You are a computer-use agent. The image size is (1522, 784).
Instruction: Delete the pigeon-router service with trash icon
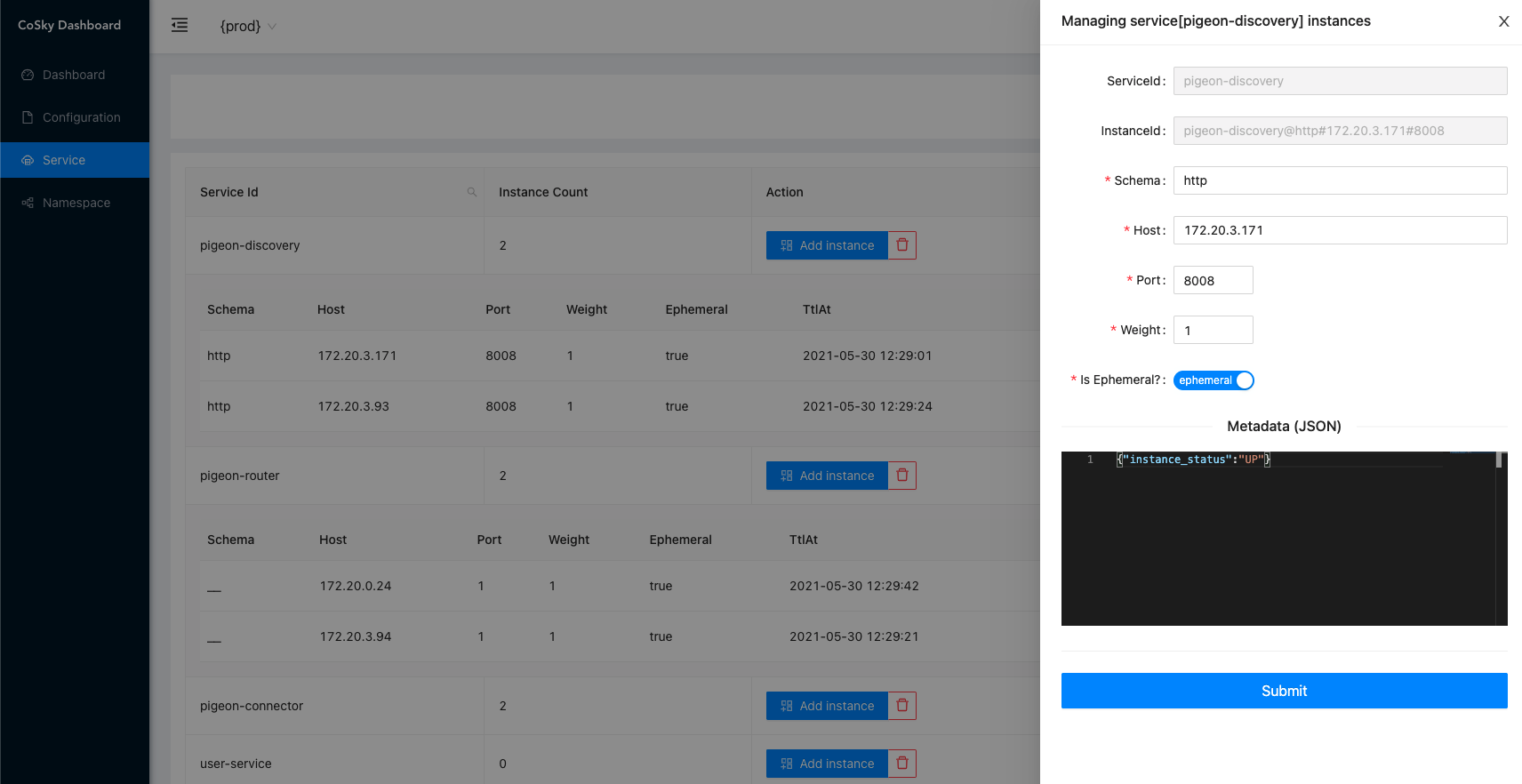(x=902, y=476)
